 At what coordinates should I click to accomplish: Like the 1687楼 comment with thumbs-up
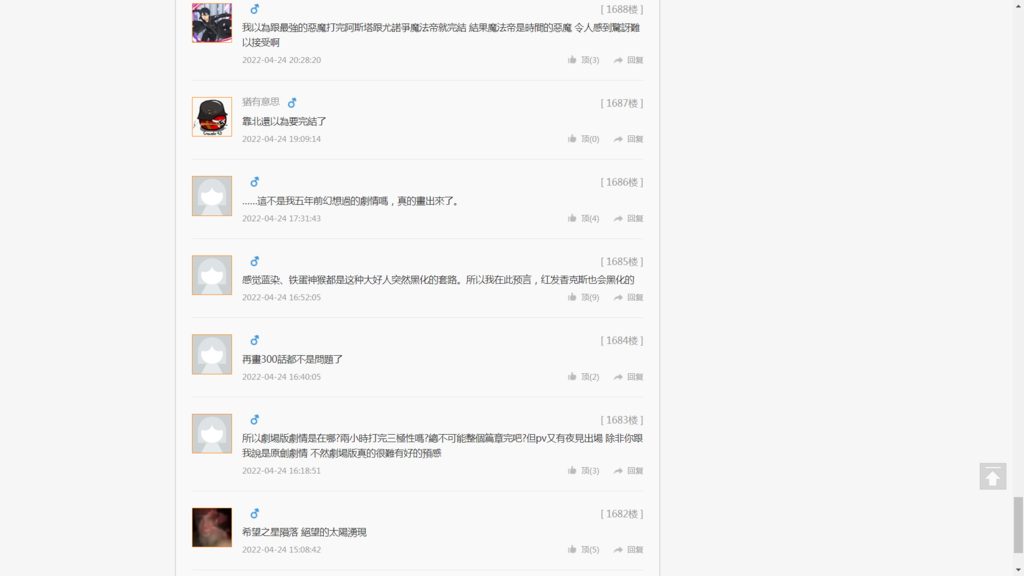tap(571, 138)
